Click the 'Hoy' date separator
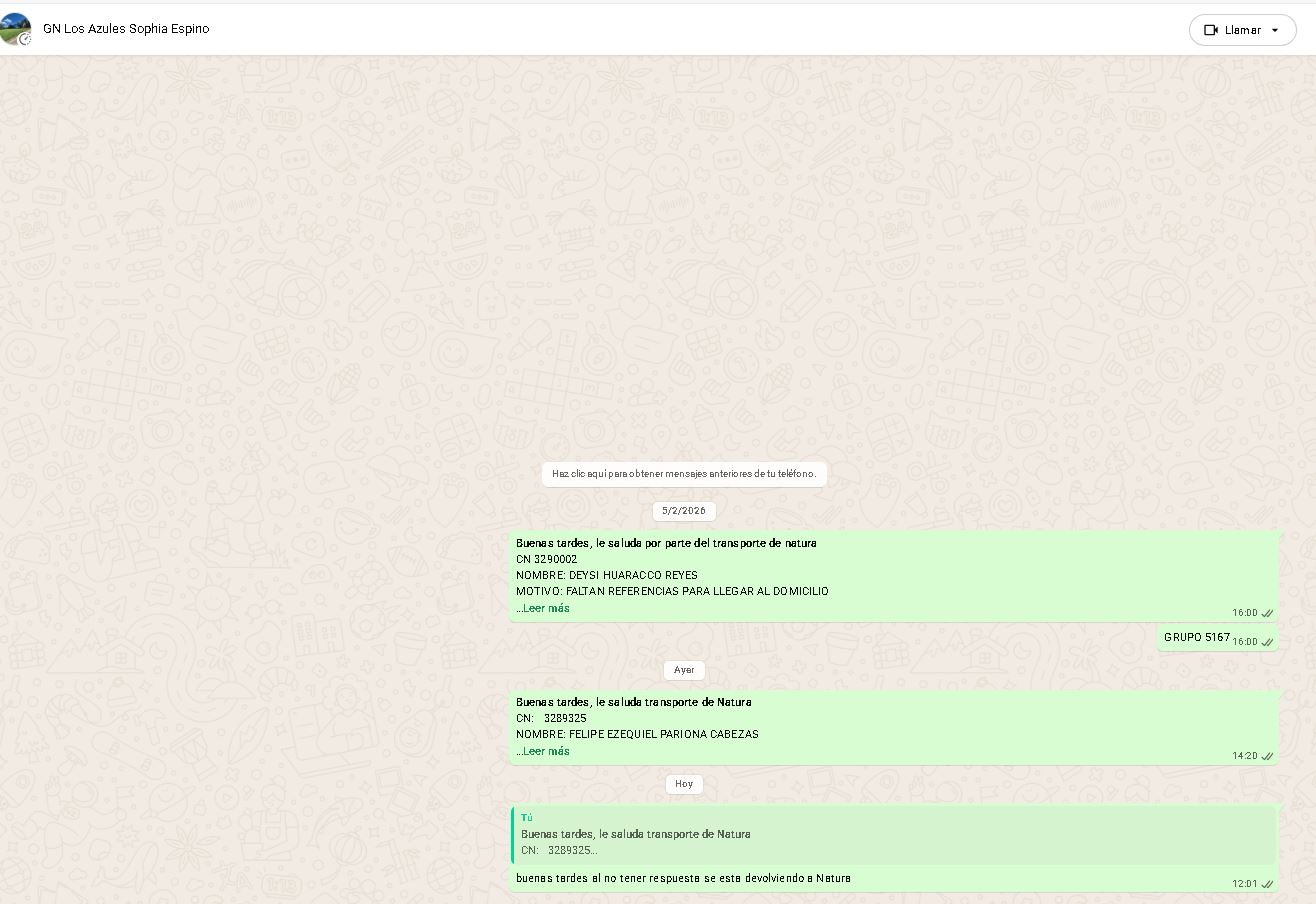The width and height of the screenshot is (1316, 904). [x=684, y=784]
